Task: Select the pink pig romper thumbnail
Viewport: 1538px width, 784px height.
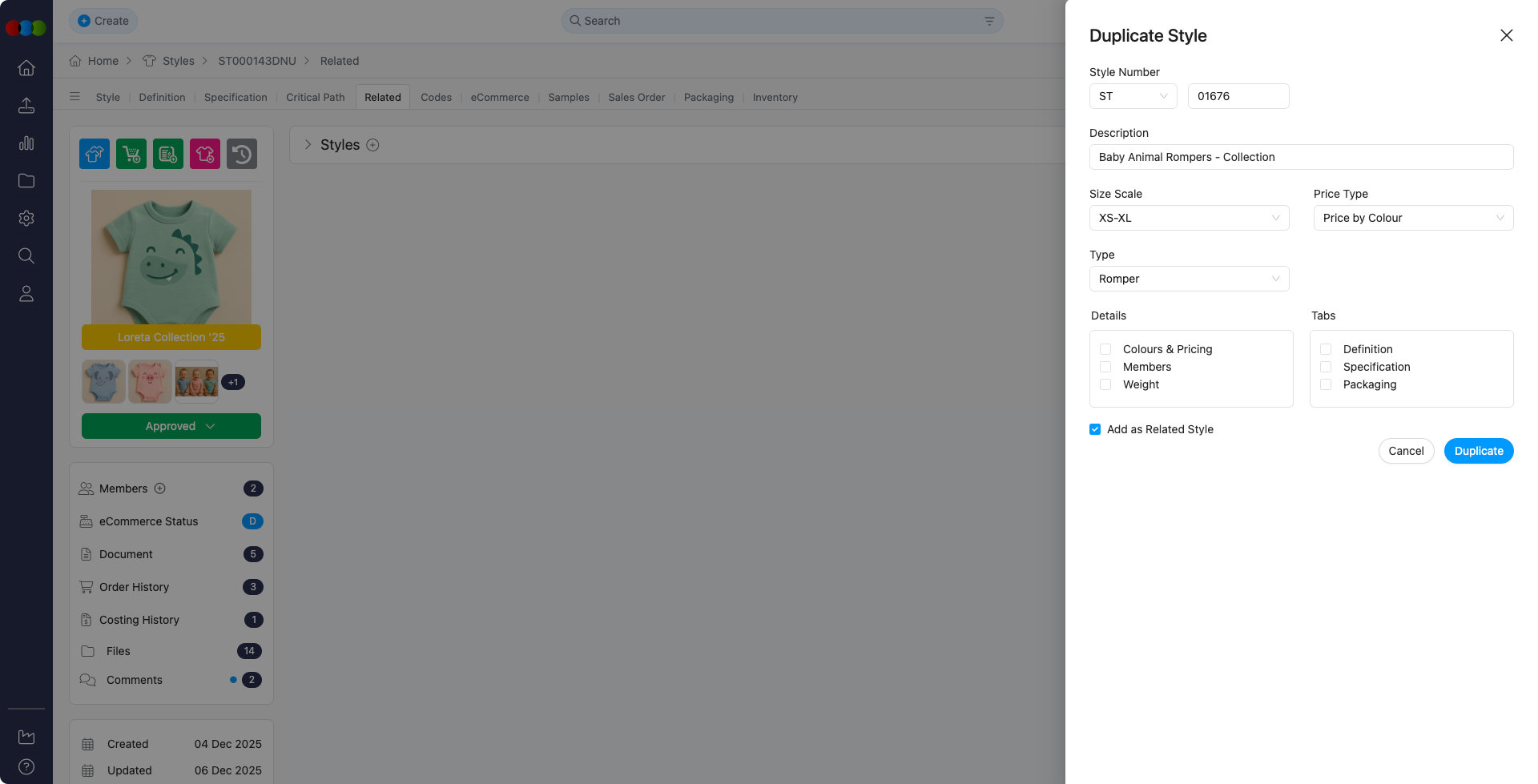Action: [150, 381]
